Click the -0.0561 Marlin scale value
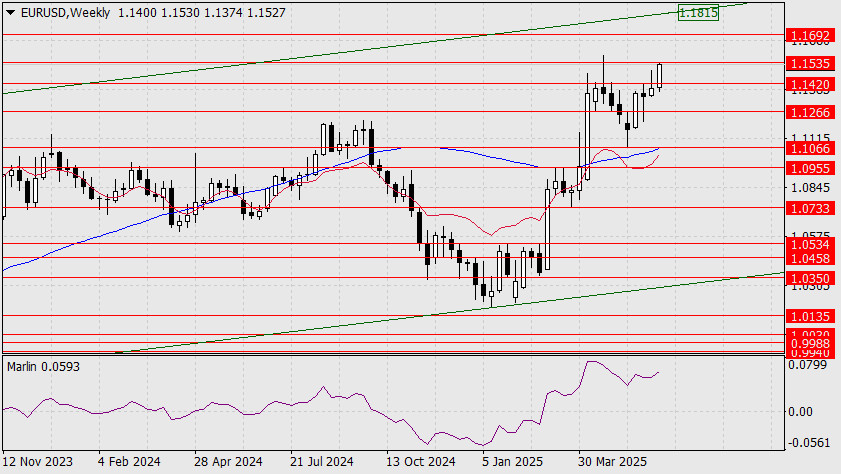Image resolution: width=841 pixels, height=474 pixels. [807, 443]
